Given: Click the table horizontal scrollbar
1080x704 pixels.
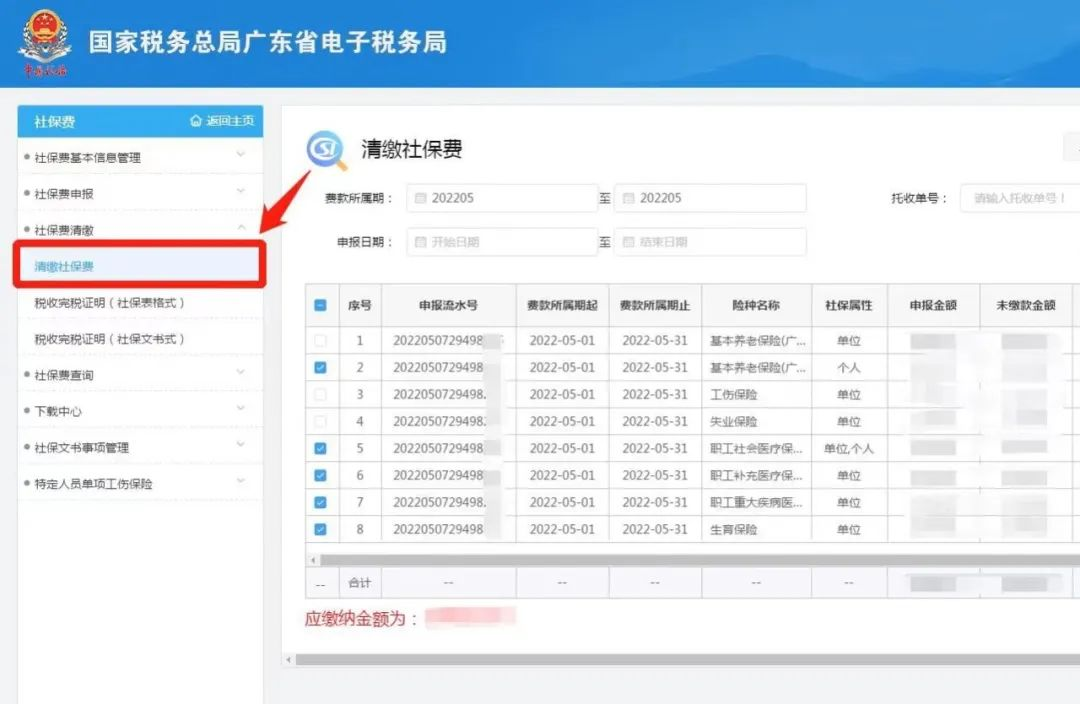Looking at the screenshot, I should pyautogui.click(x=700, y=560).
